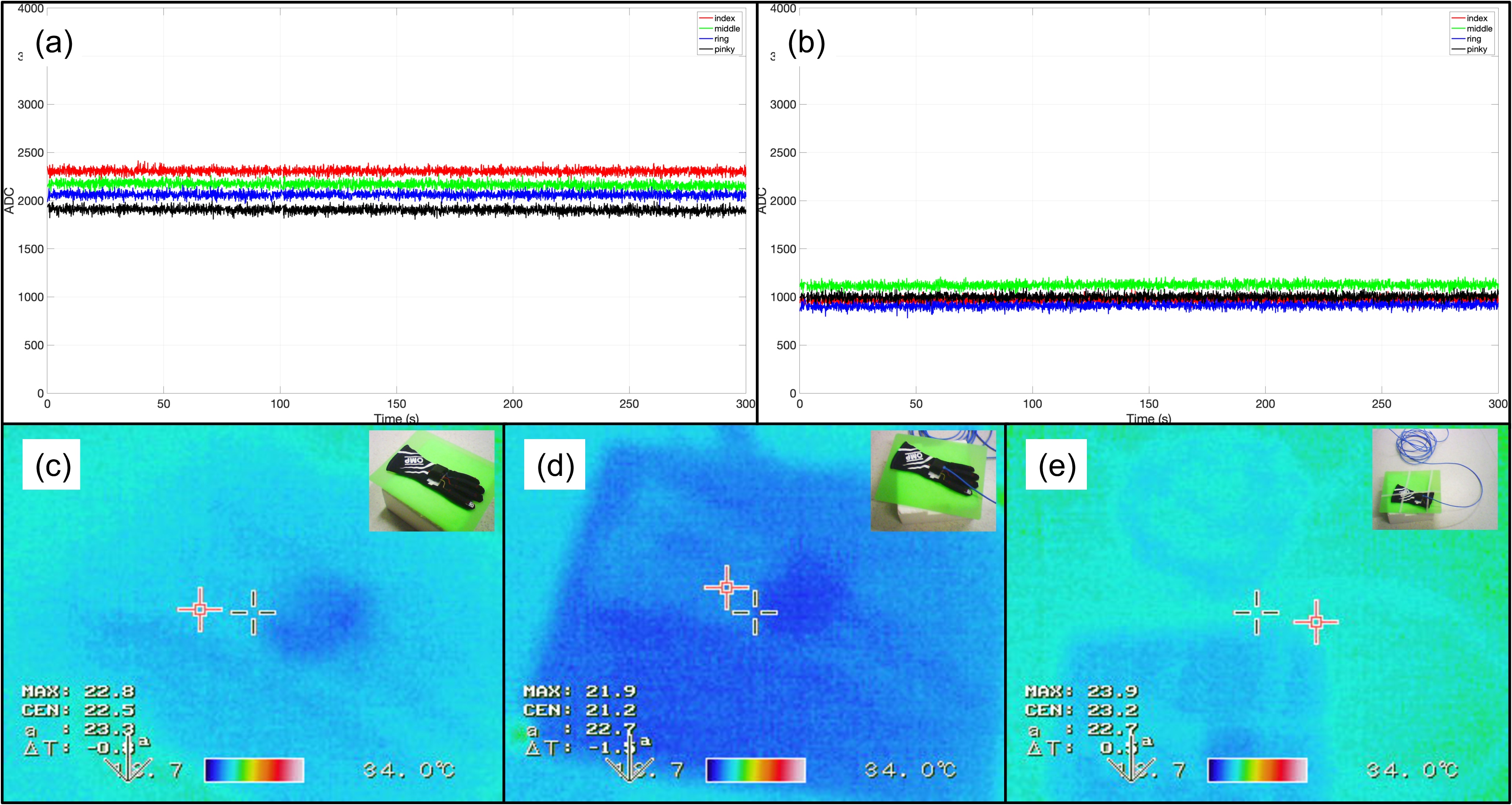
Task: Click the red crosshair marker in panel (d)
Action: (727, 587)
